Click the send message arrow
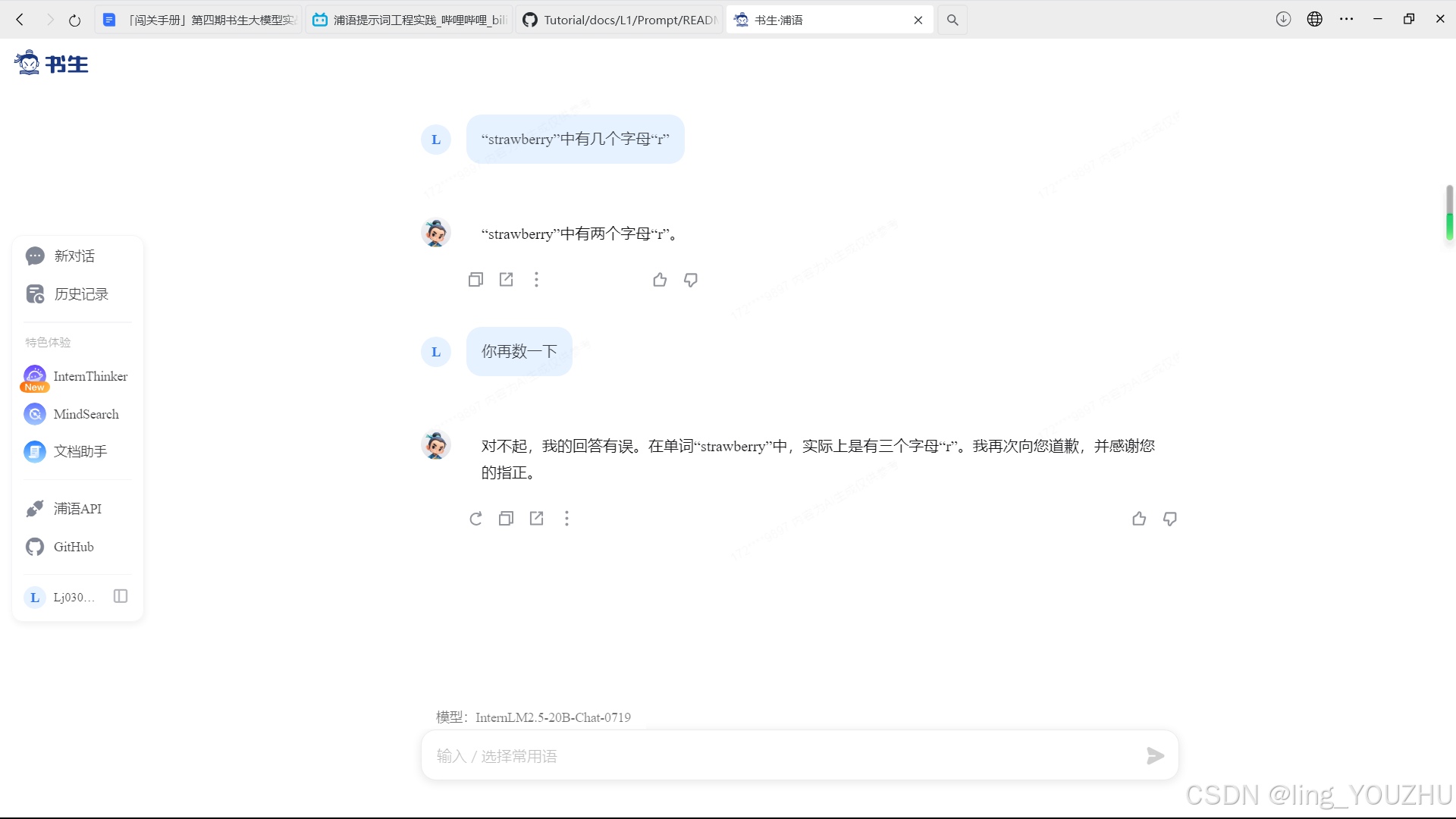Viewport: 1456px width, 819px height. pyautogui.click(x=1155, y=755)
